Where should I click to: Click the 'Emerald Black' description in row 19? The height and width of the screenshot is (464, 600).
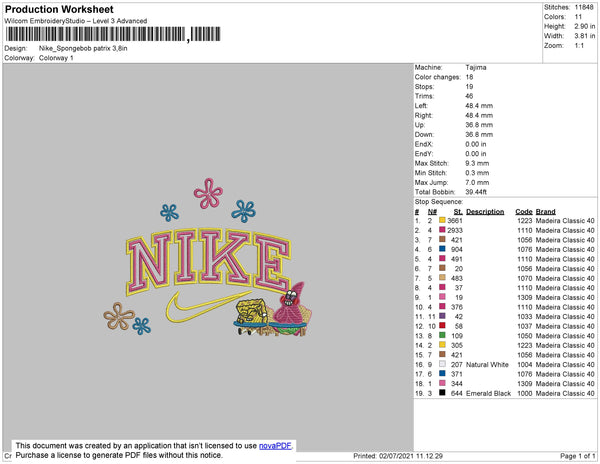point(488,393)
